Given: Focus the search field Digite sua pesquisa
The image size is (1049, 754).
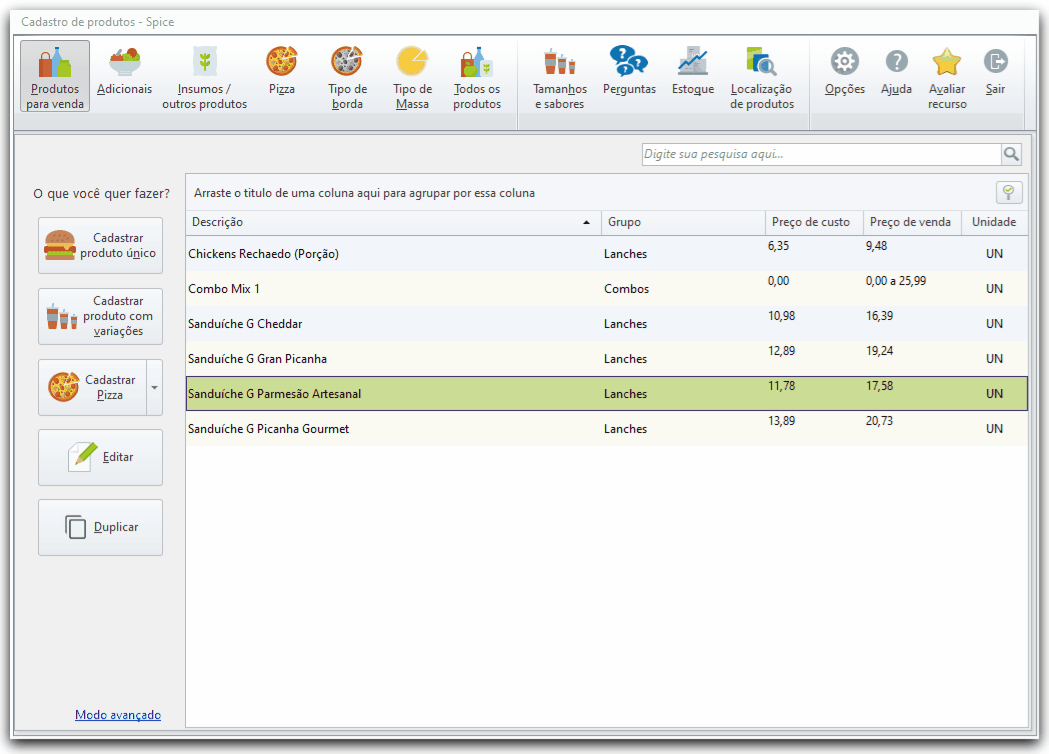Looking at the screenshot, I should [822, 154].
